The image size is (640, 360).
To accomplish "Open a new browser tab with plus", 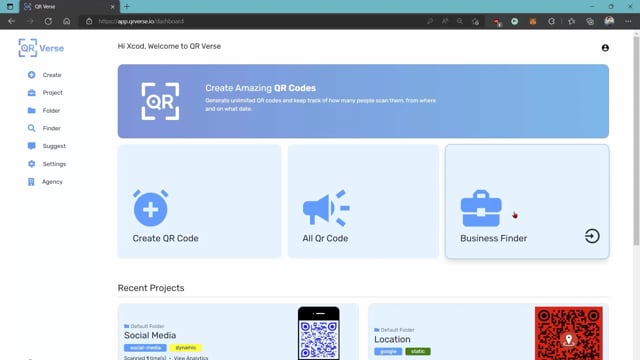I will pos(127,7).
